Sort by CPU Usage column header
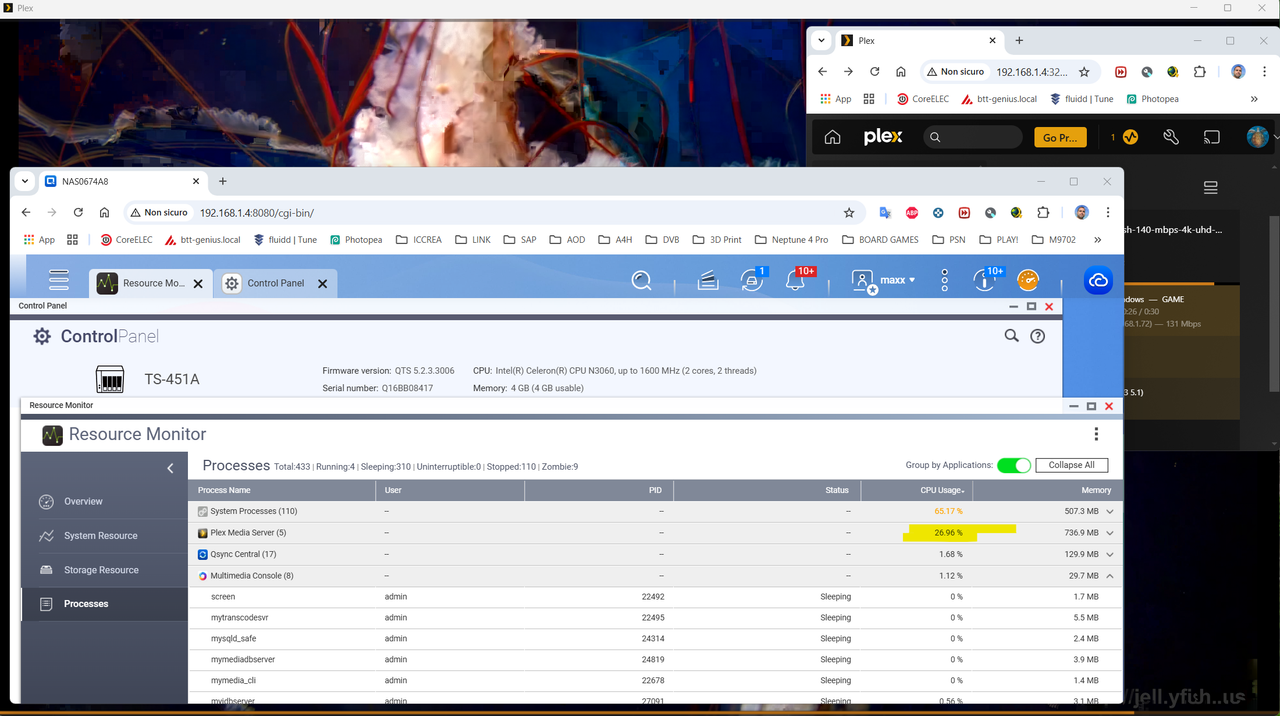1280x716 pixels. 916,490
